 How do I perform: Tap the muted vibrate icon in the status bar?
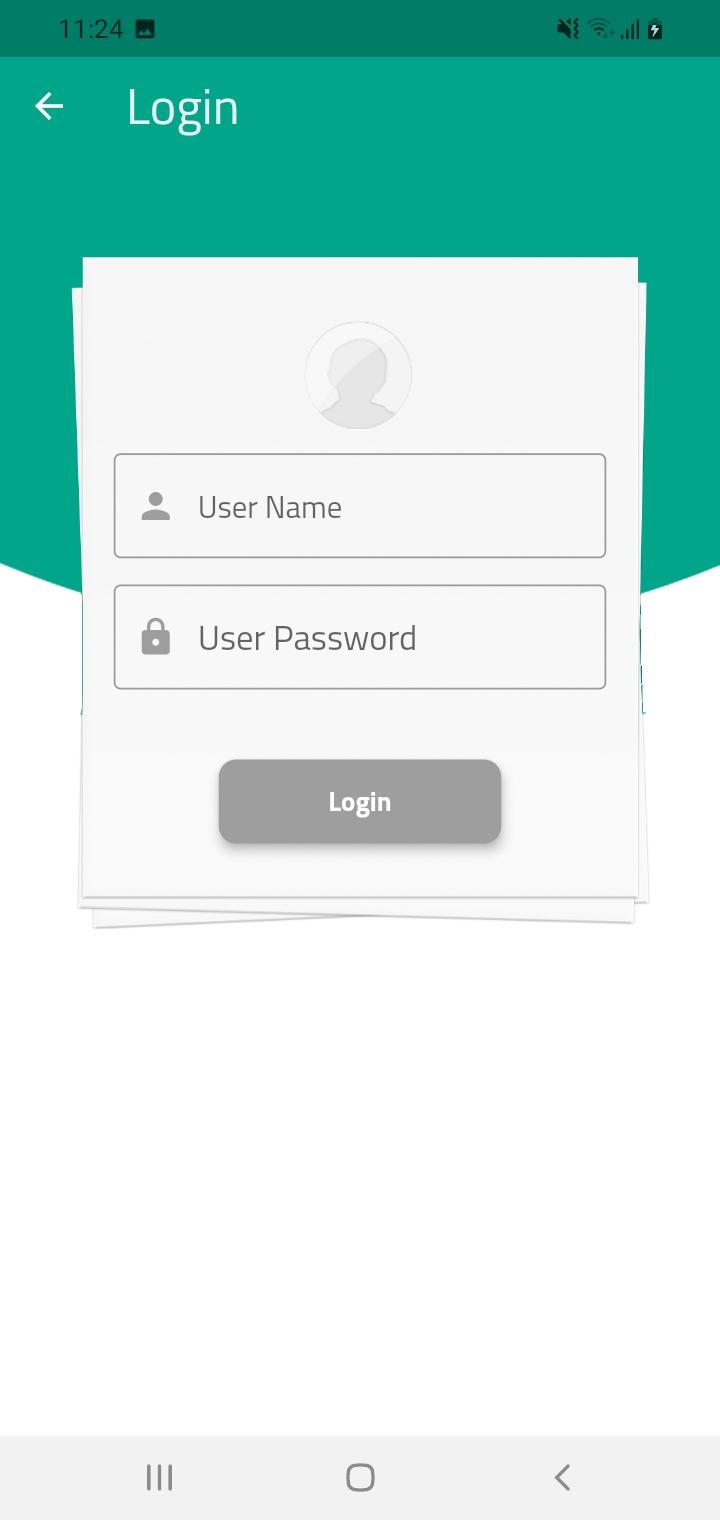click(568, 29)
